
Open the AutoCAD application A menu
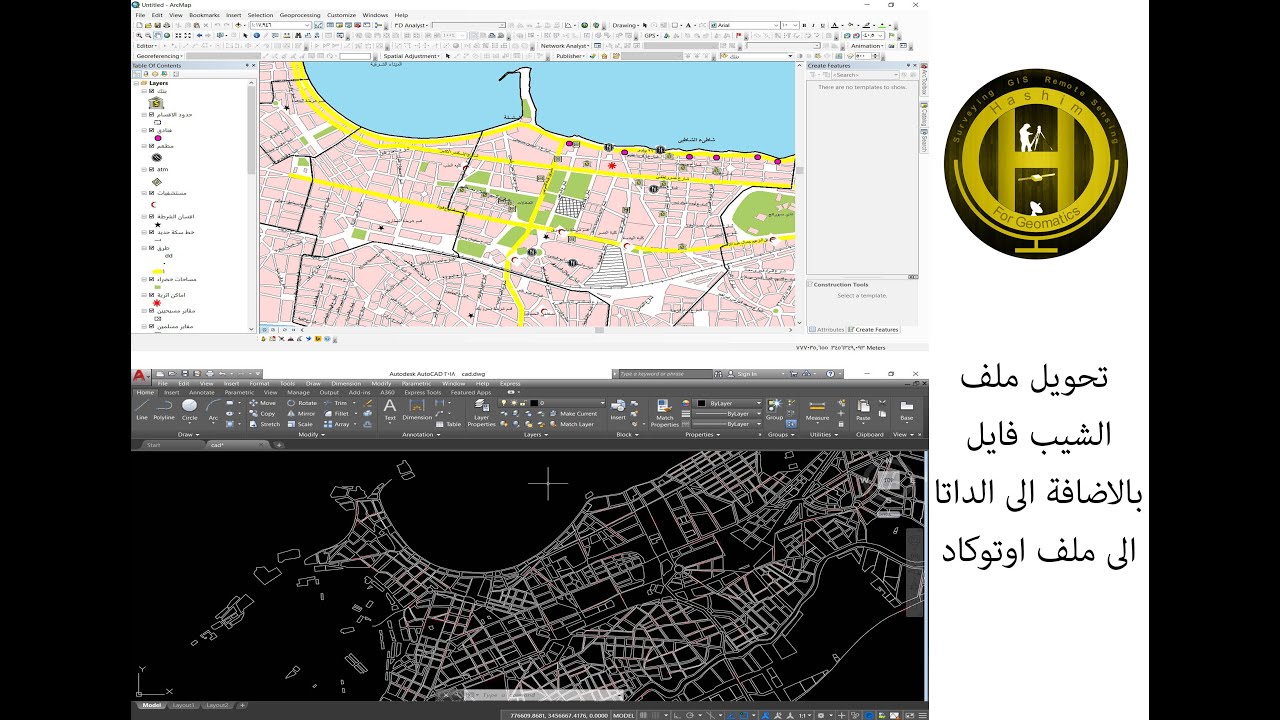tap(141, 375)
